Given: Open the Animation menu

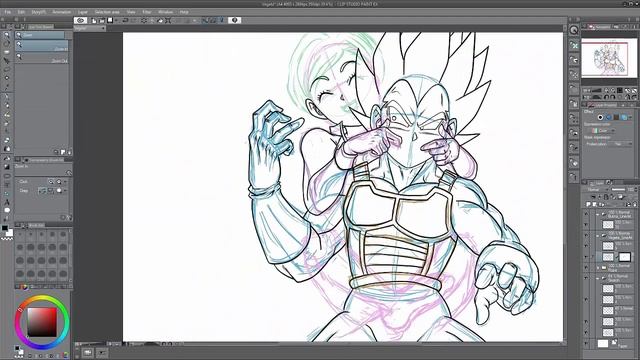Looking at the screenshot, I should tap(62, 12).
